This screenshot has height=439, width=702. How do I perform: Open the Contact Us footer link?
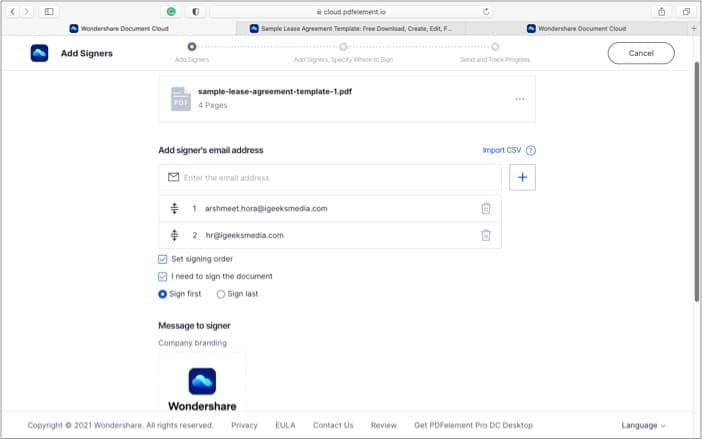(x=333, y=425)
